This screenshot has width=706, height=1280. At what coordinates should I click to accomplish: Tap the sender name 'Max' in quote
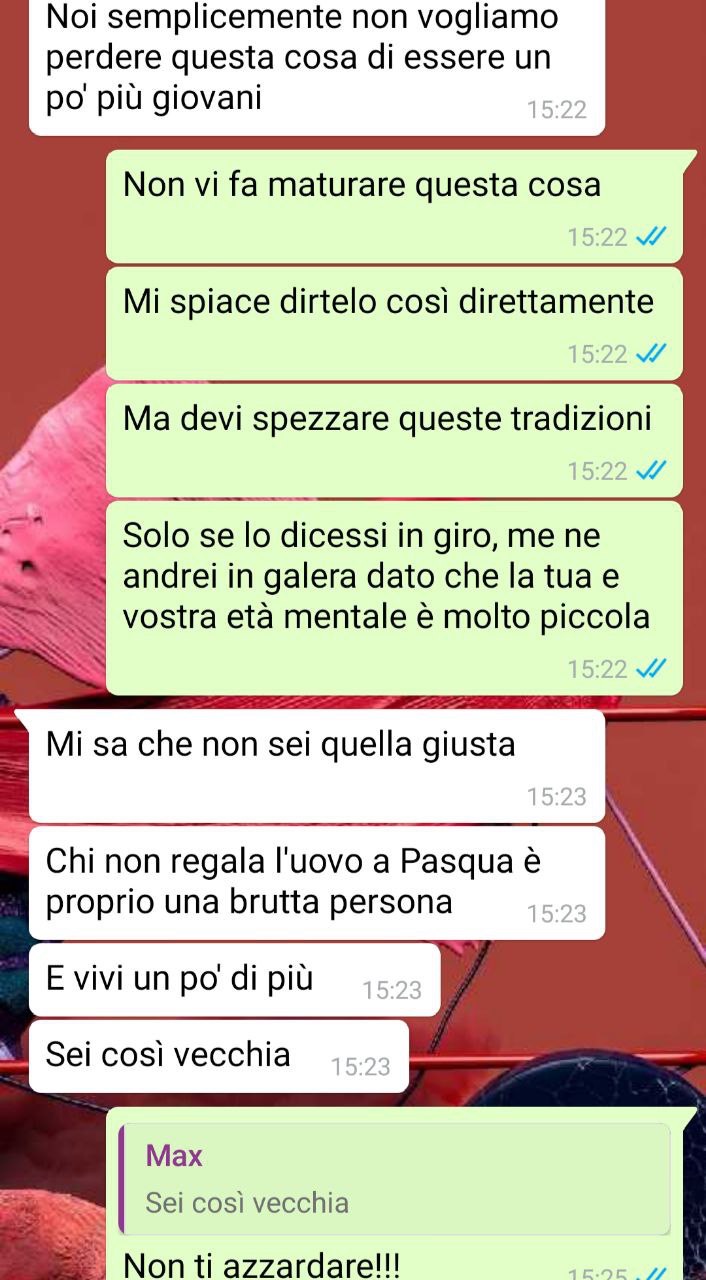[x=174, y=1157]
